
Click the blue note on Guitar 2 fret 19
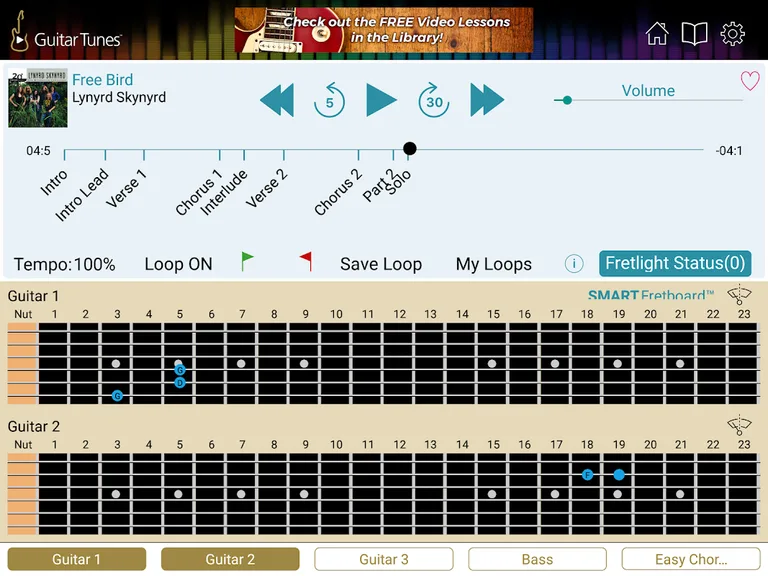click(x=619, y=475)
